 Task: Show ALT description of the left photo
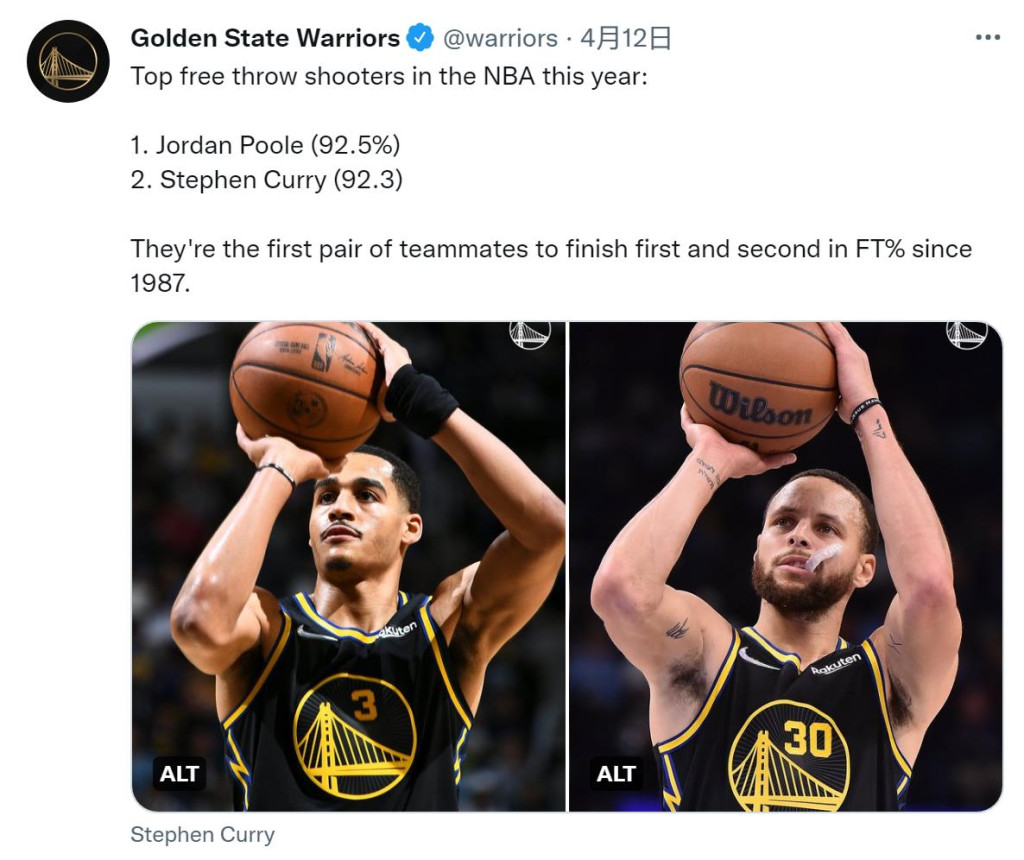(180, 773)
